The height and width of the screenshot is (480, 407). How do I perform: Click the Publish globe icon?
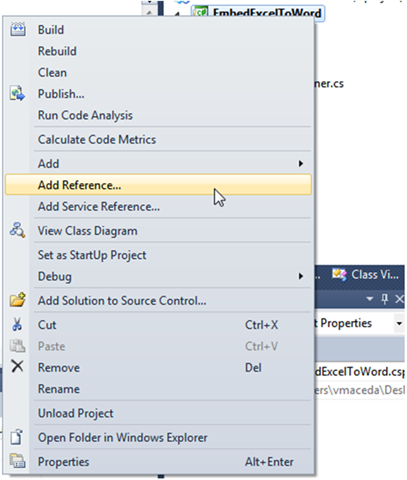pyautogui.click(x=17, y=94)
